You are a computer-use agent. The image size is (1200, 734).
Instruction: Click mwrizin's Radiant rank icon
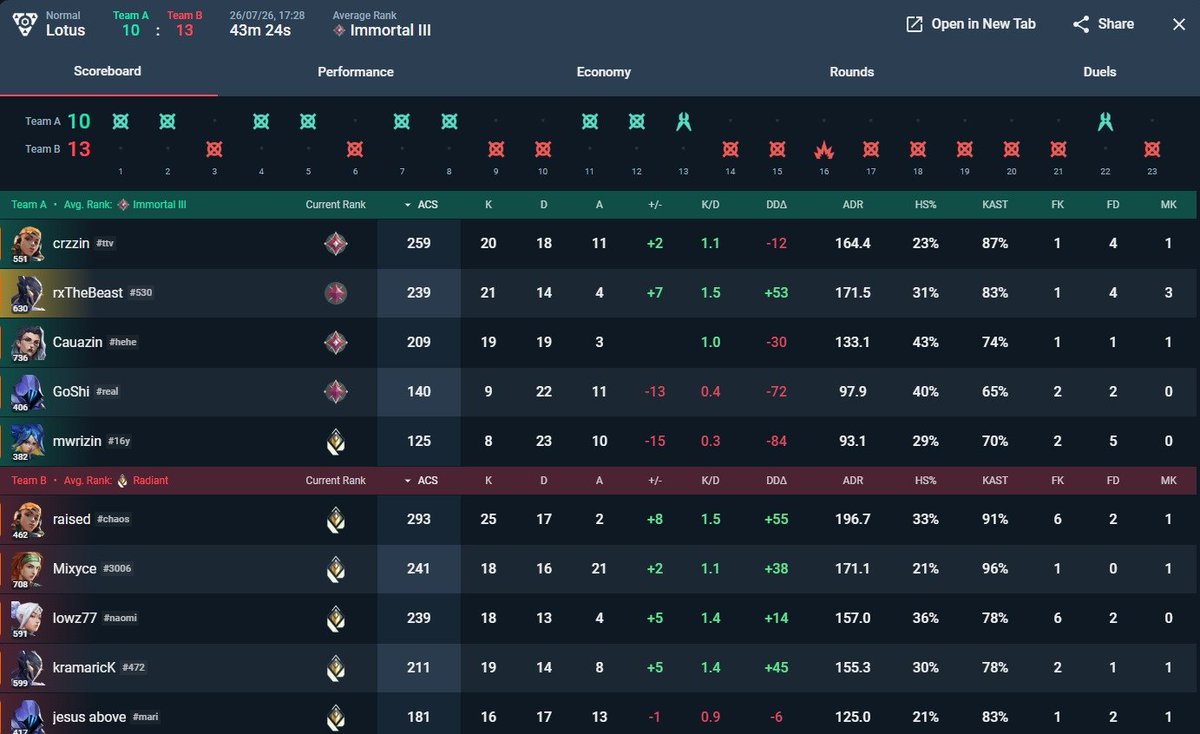336,441
